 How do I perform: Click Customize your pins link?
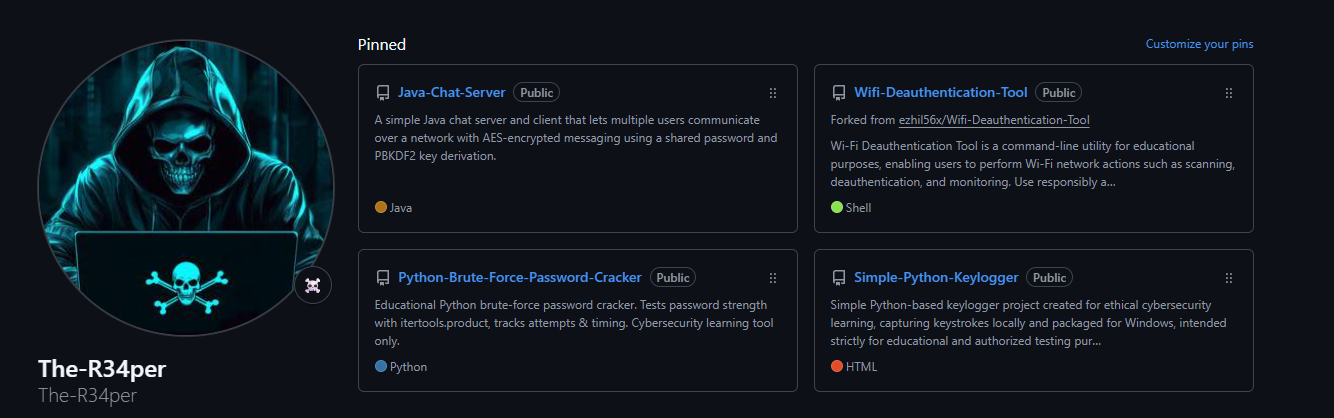tap(1199, 44)
